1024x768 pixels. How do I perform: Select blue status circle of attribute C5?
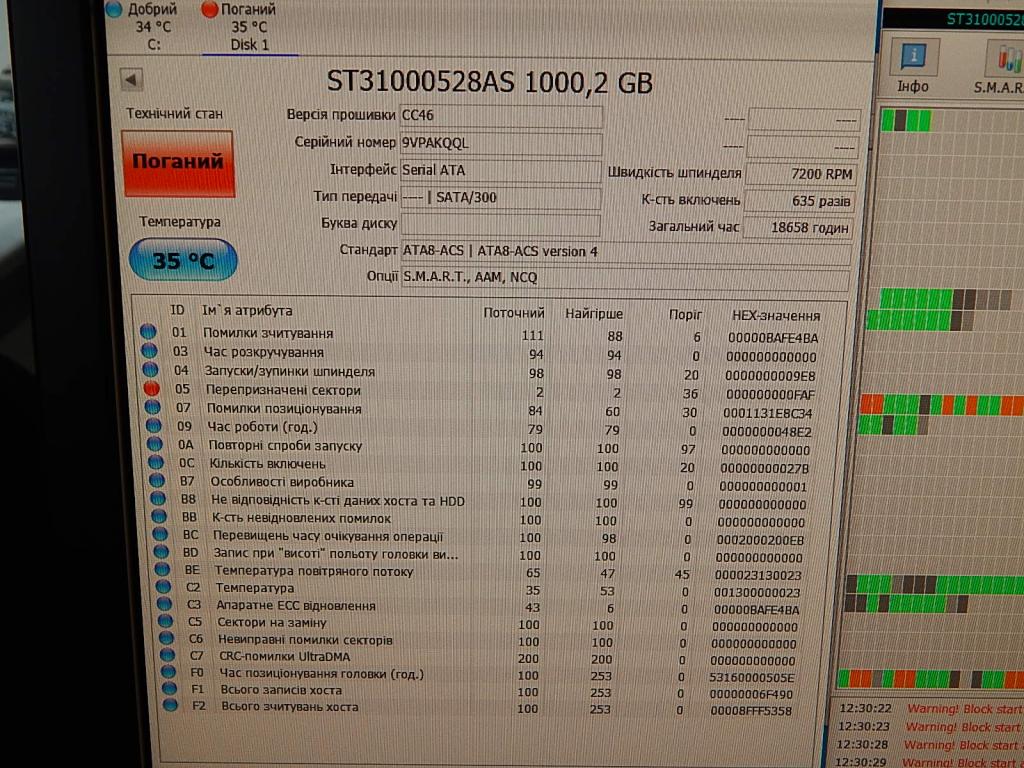point(168,622)
